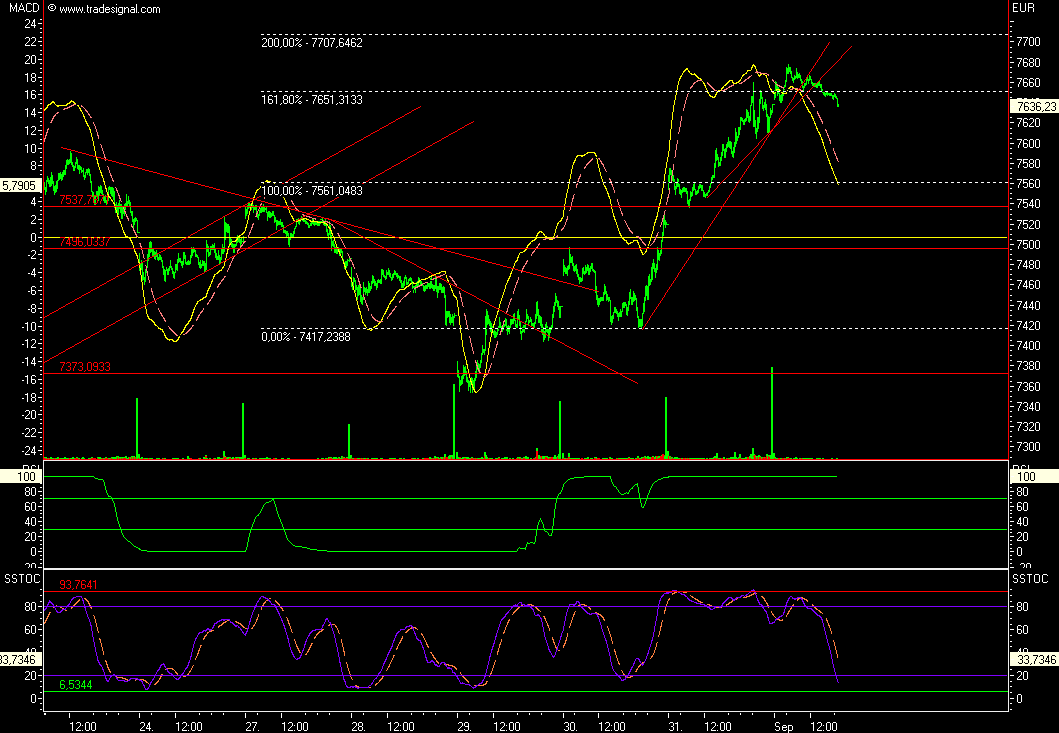Screen dimensions: 1059x733
Task: Click the 24. date on time axis
Action: [x=146, y=727]
